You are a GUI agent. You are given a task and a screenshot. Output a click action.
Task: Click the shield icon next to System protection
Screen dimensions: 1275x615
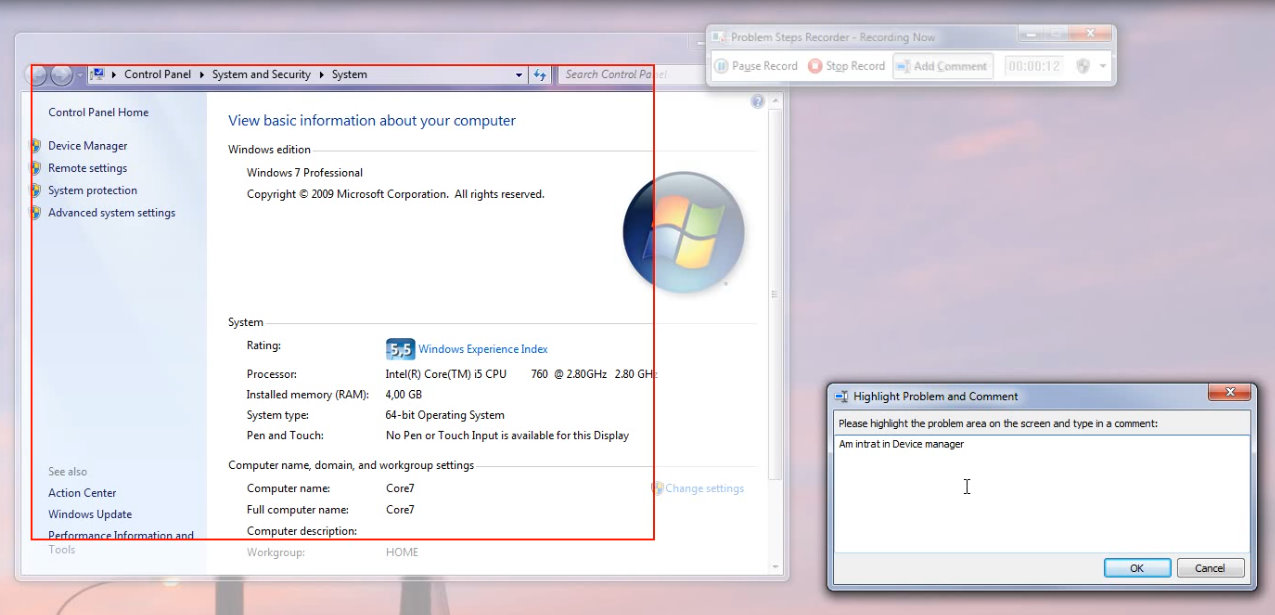(x=35, y=190)
